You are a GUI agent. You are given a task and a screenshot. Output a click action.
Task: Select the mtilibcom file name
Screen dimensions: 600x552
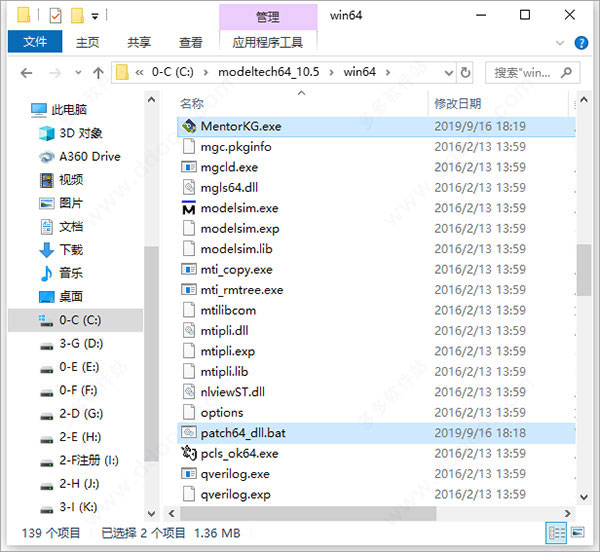click(228, 310)
